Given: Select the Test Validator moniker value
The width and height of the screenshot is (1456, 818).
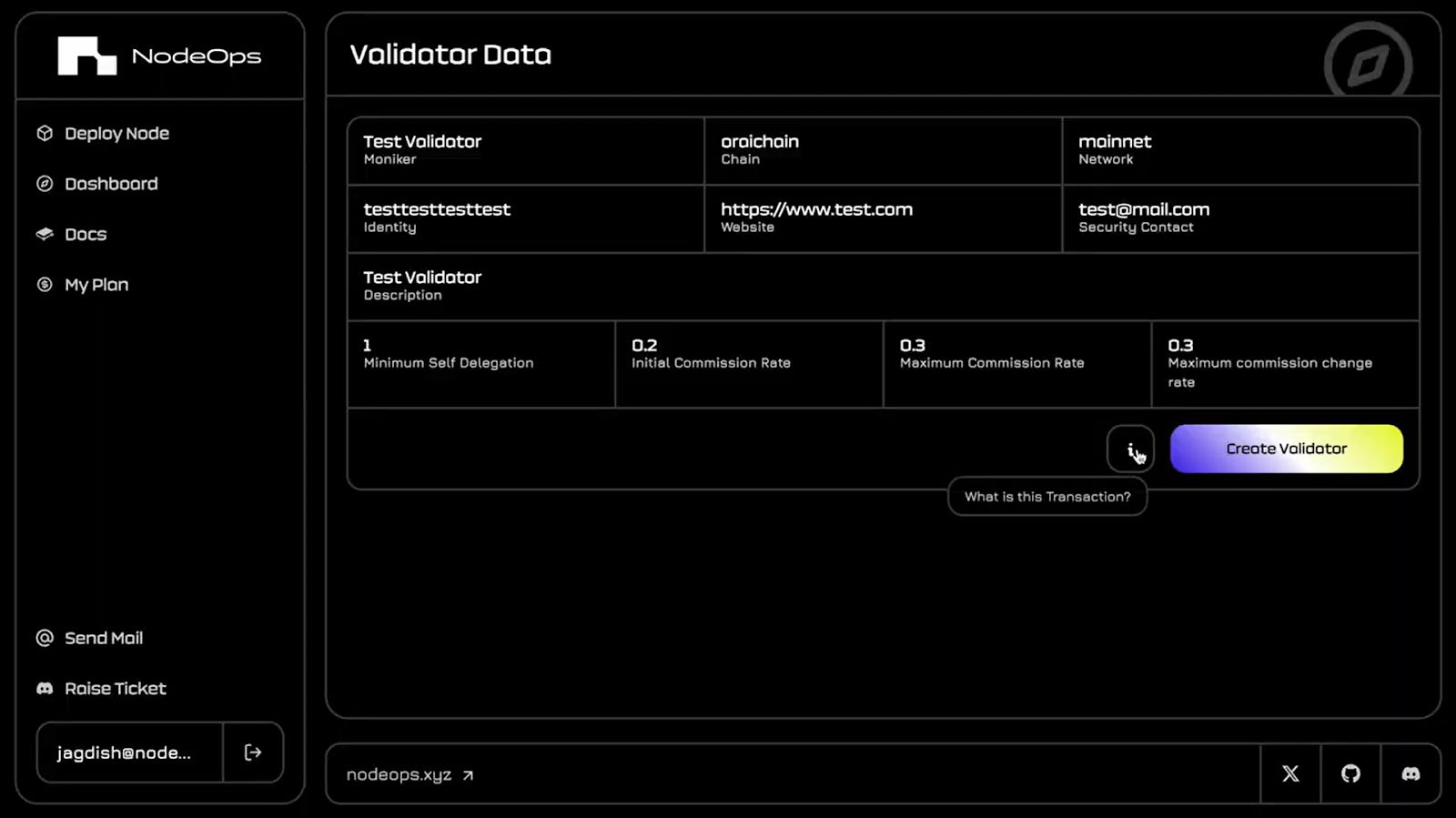Looking at the screenshot, I should pyautogui.click(x=422, y=141).
